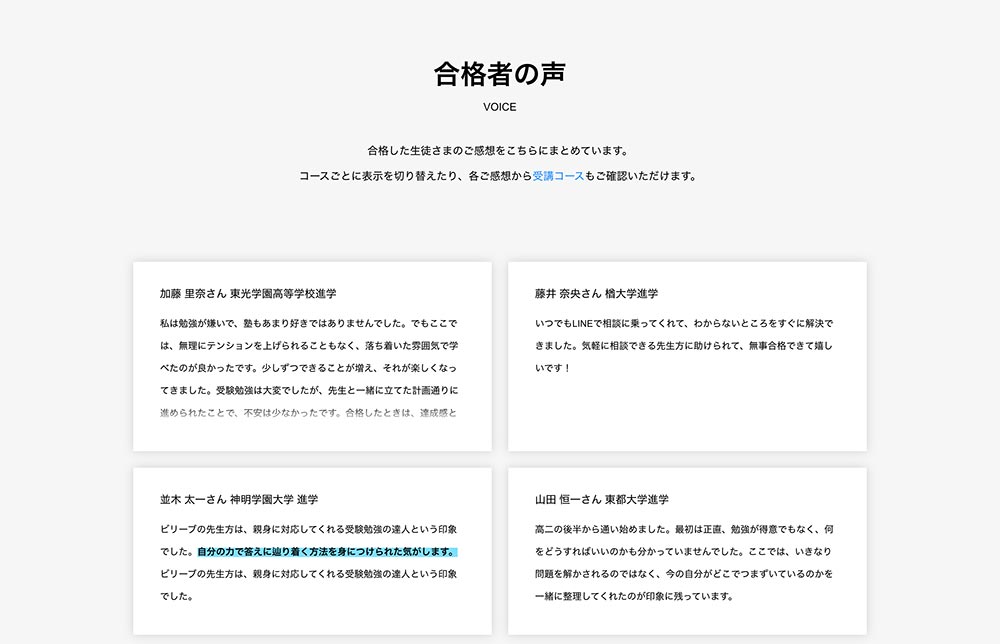Select the 山田 恒一さん testimonial title
This screenshot has width=1000, height=644.
click(602, 499)
